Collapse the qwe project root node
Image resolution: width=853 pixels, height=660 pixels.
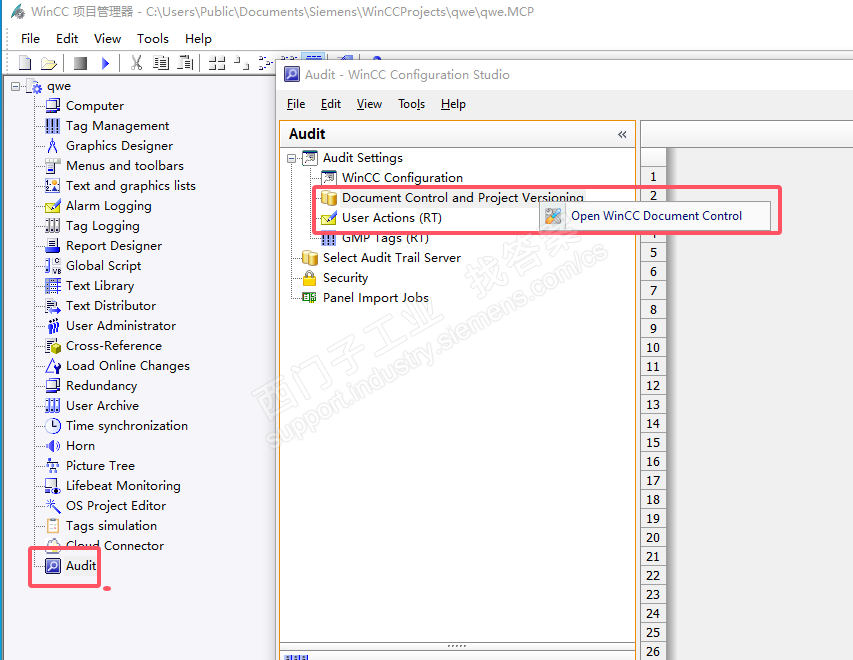15,86
